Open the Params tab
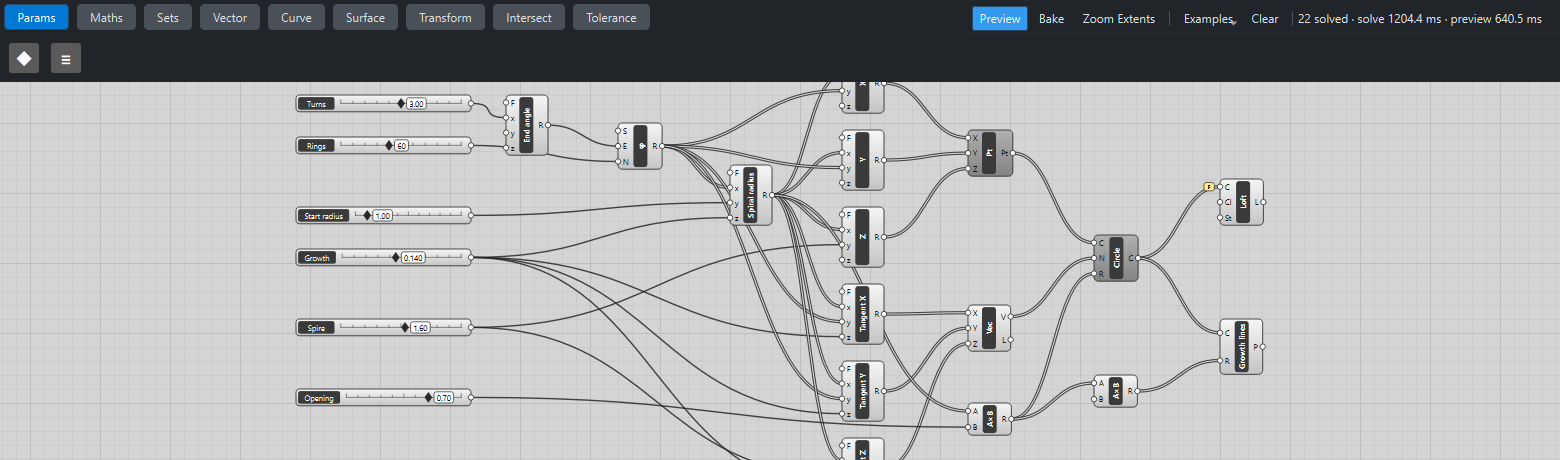 [36, 17]
